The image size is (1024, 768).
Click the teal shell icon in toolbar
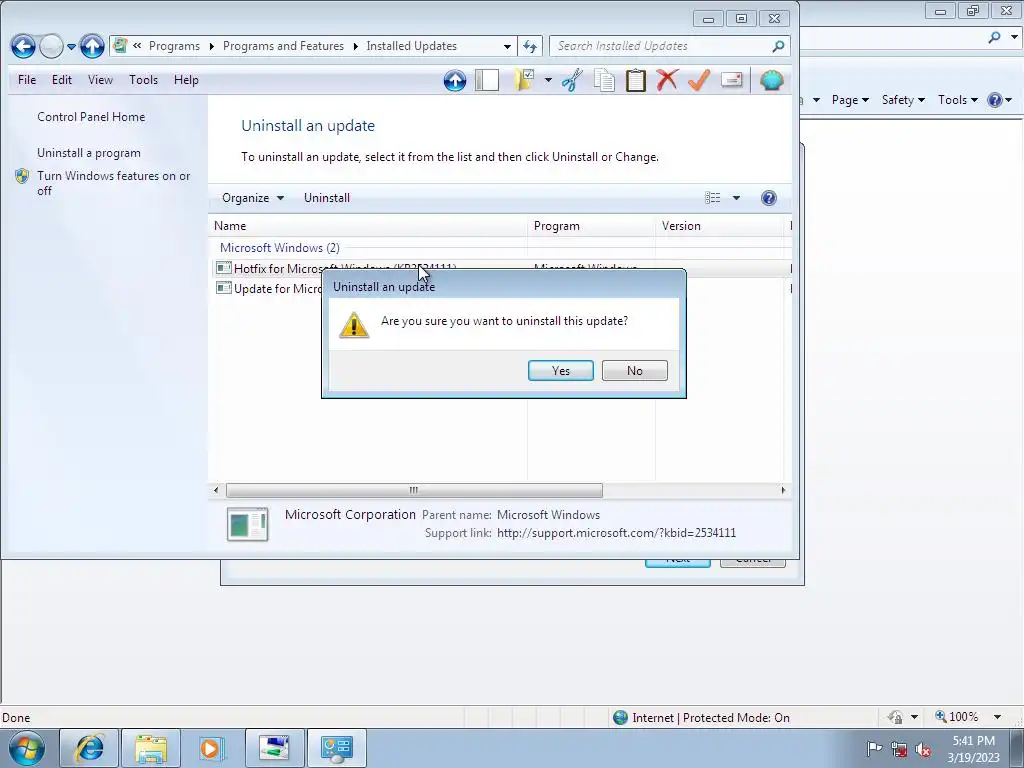click(771, 80)
